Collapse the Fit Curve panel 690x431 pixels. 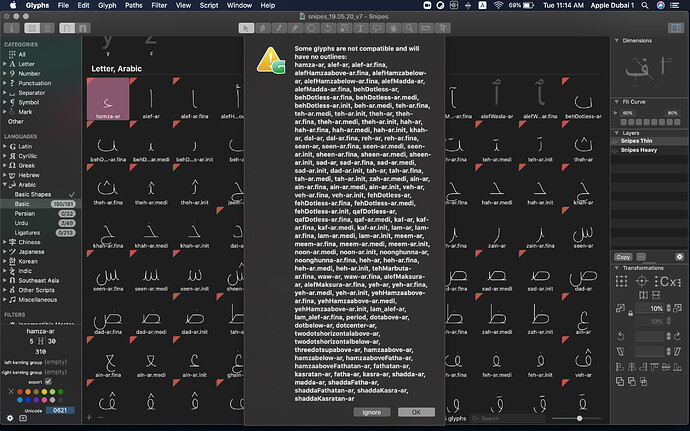click(x=617, y=102)
